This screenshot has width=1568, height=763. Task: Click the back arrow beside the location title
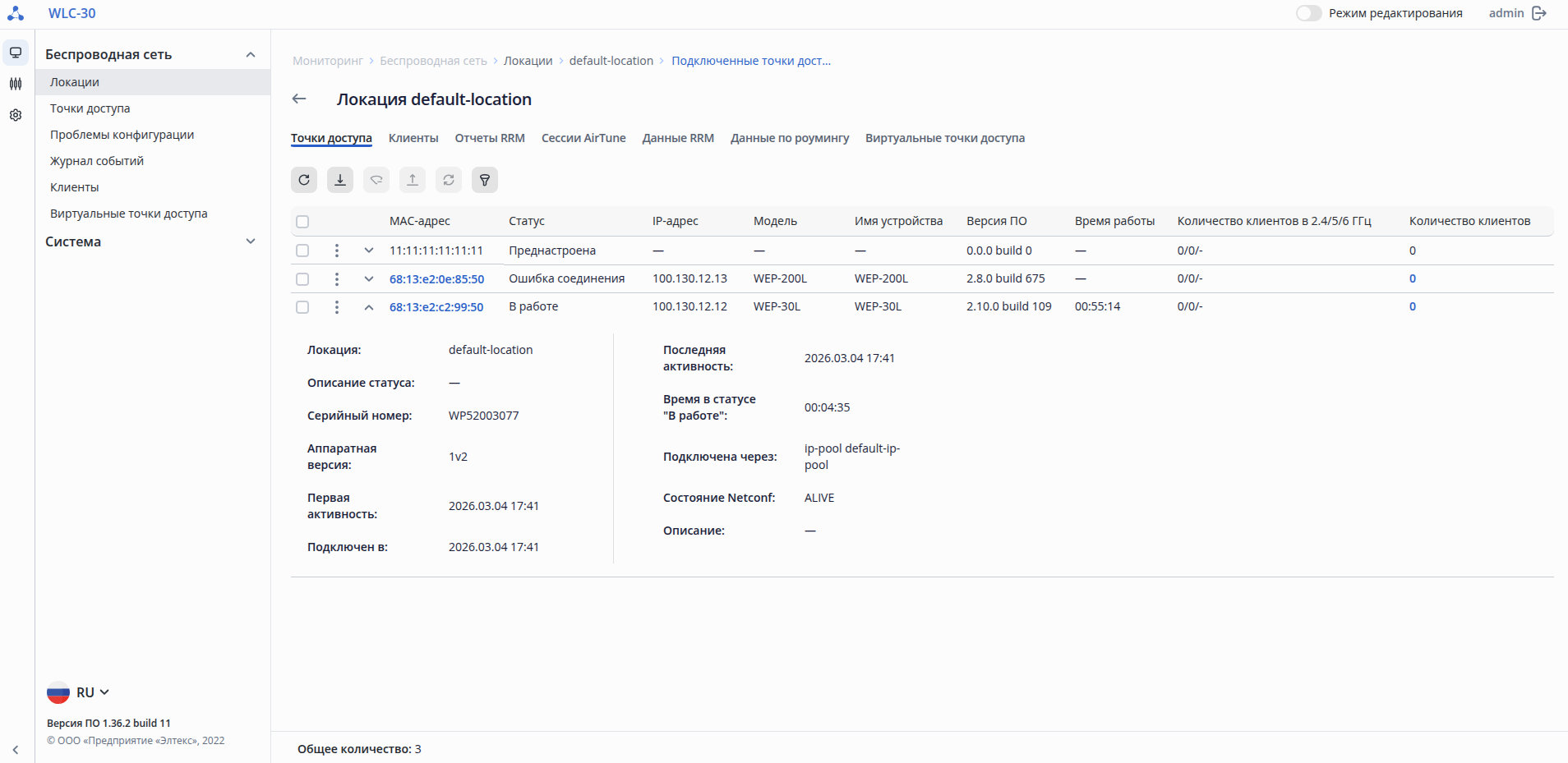tap(299, 99)
